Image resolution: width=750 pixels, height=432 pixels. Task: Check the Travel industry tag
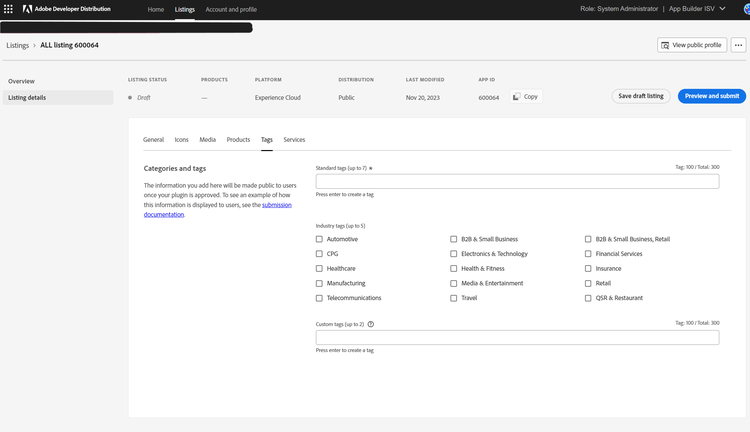[453, 298]
